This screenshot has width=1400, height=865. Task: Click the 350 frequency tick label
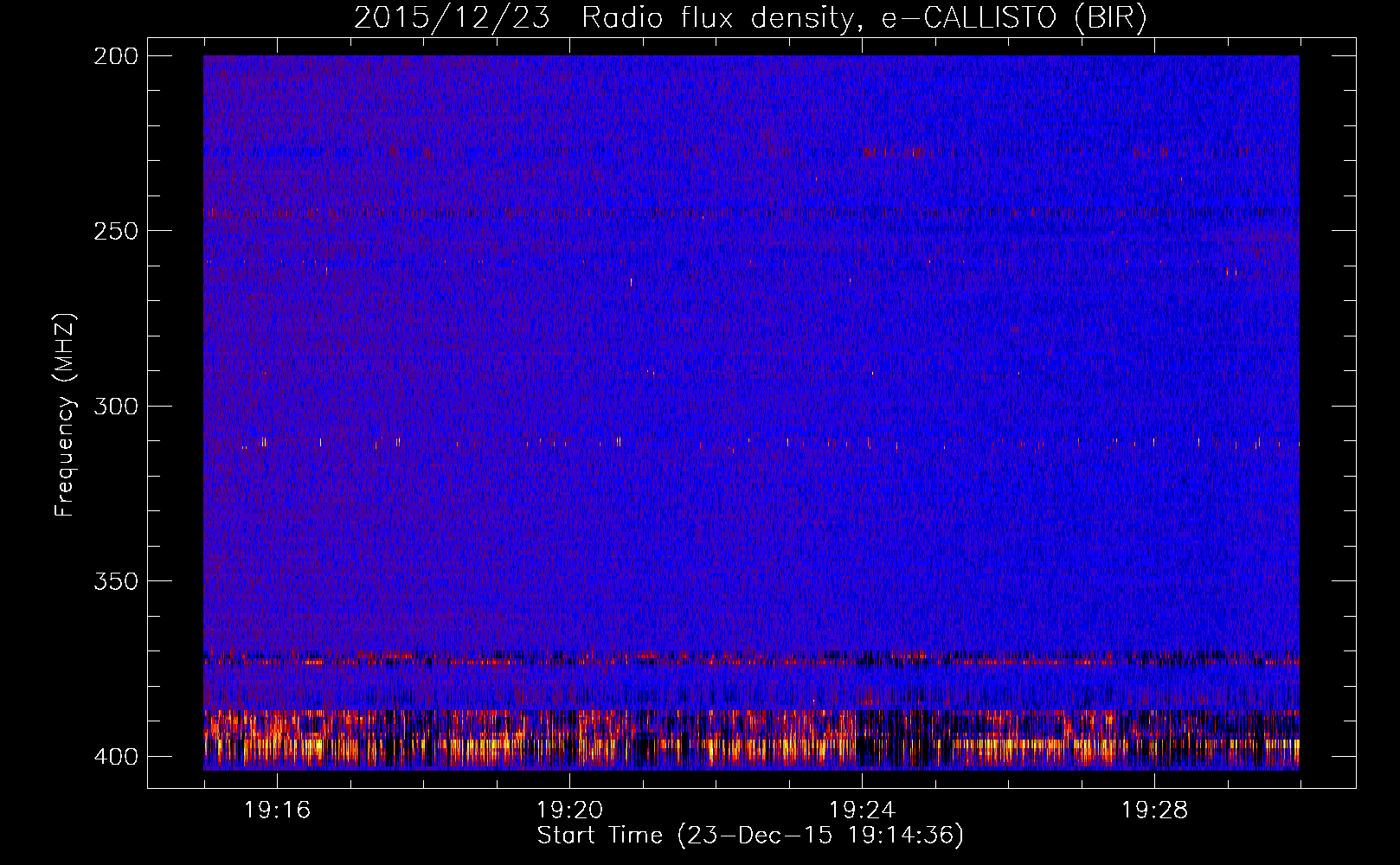point(115,581)
